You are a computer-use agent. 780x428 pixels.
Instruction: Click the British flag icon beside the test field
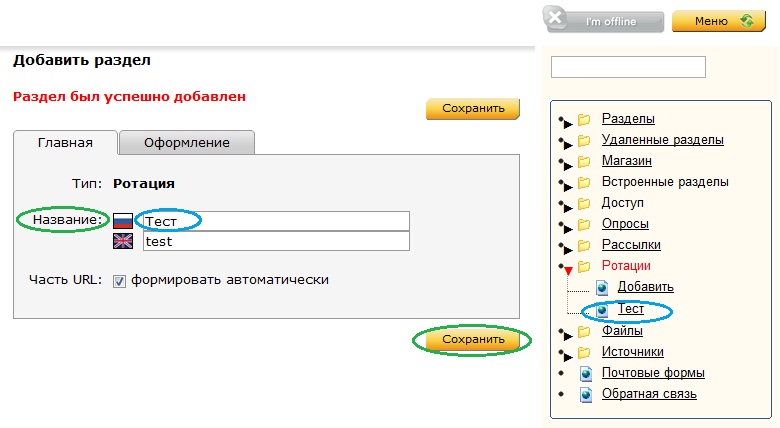[123, 241]
